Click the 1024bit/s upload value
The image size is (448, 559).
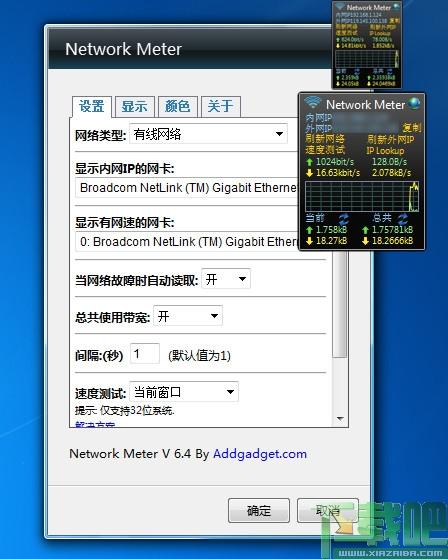click(335, 162)
